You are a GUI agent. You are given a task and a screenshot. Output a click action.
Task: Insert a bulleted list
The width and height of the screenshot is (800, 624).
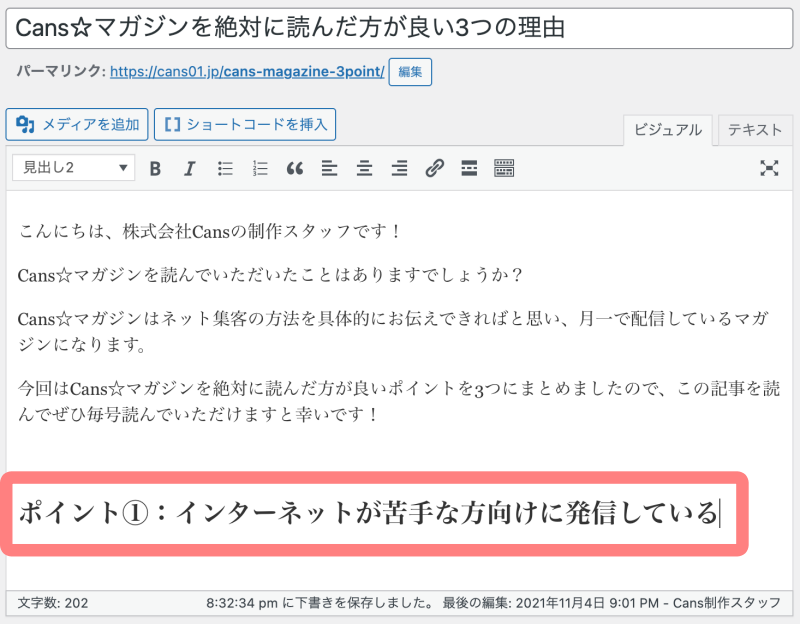226,168
